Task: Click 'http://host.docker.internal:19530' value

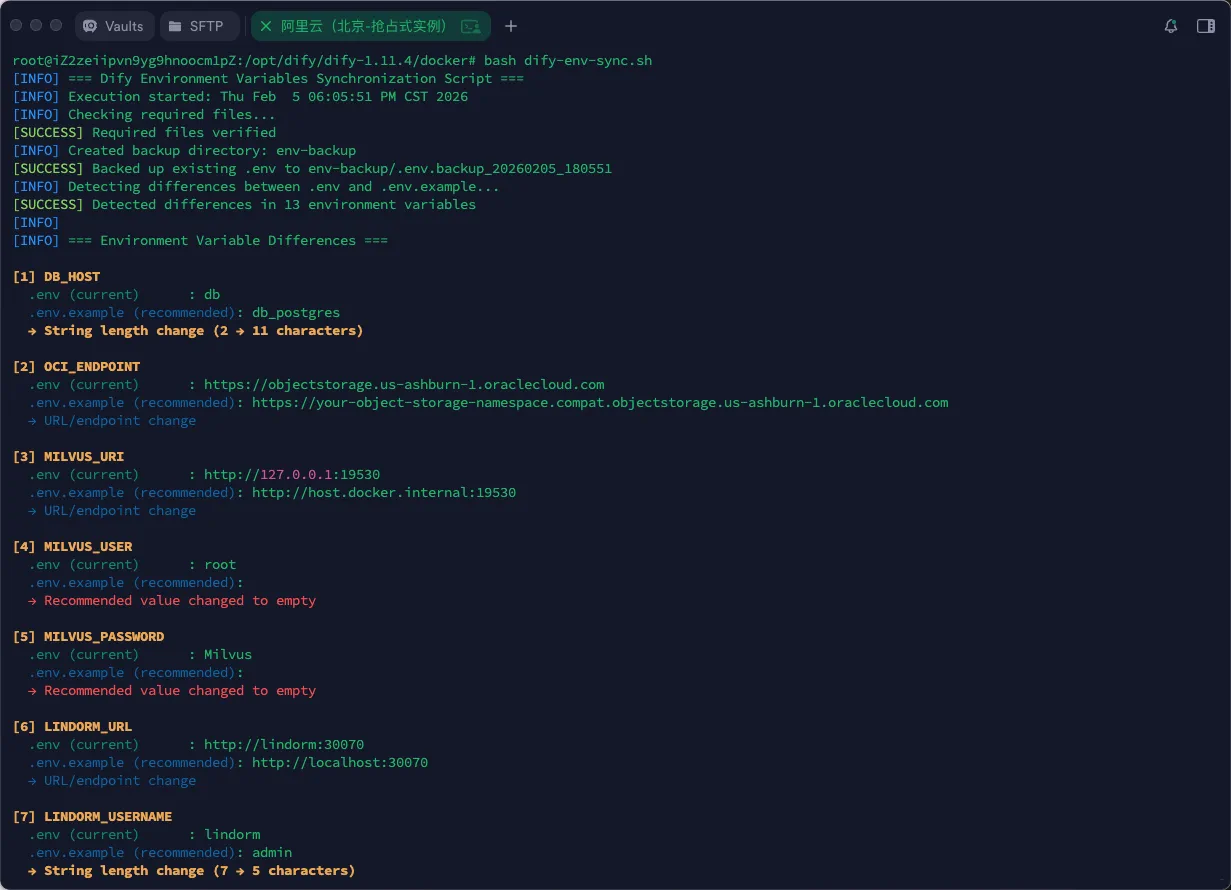Action: point(384,492)
